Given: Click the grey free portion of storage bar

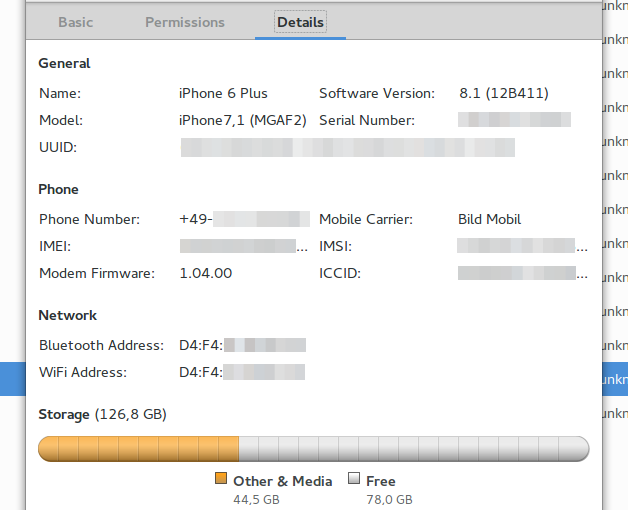Looking at the screenshot, I should (414, 449).
